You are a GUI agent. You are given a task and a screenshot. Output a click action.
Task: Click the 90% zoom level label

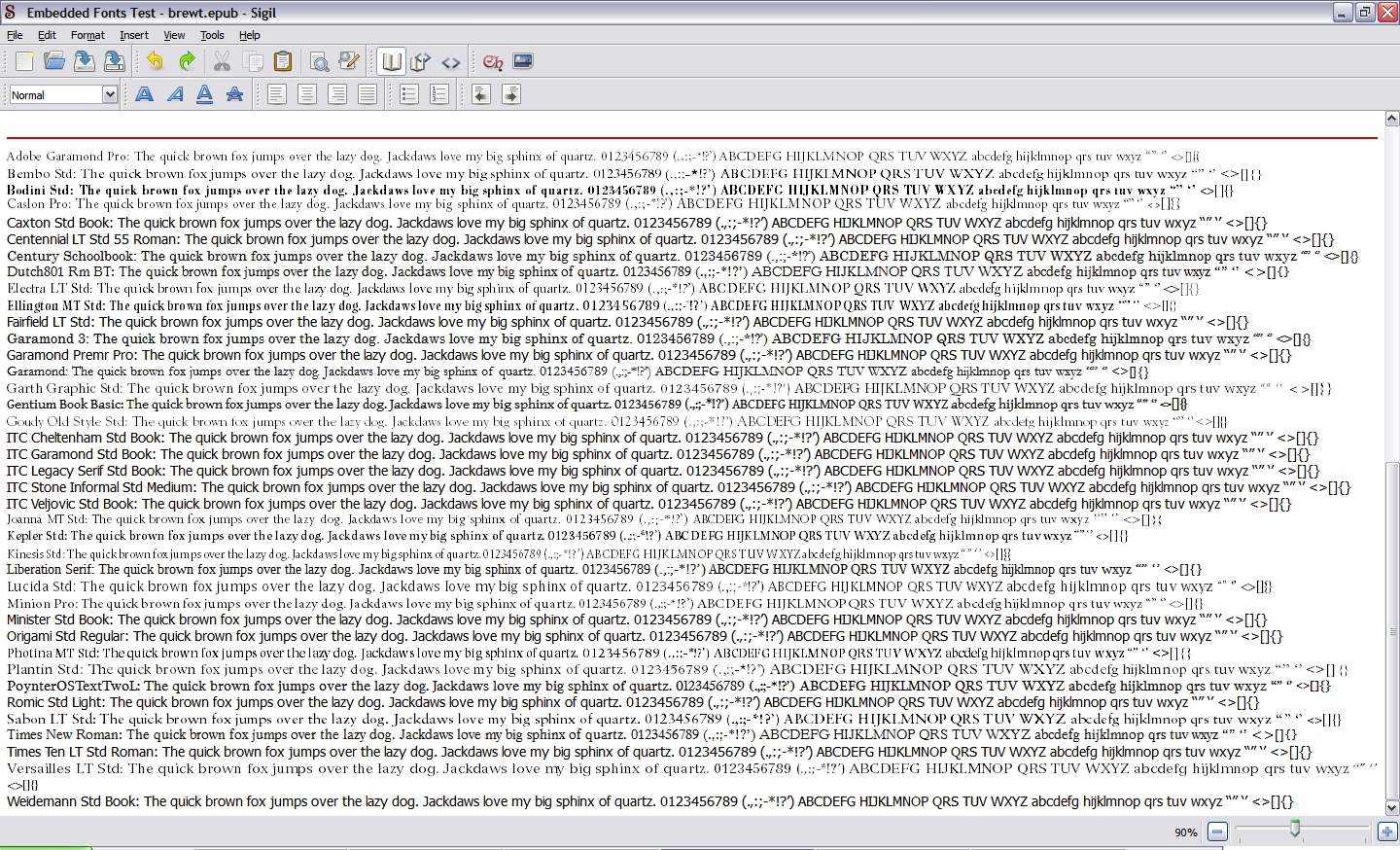[x=1186, y=832]
